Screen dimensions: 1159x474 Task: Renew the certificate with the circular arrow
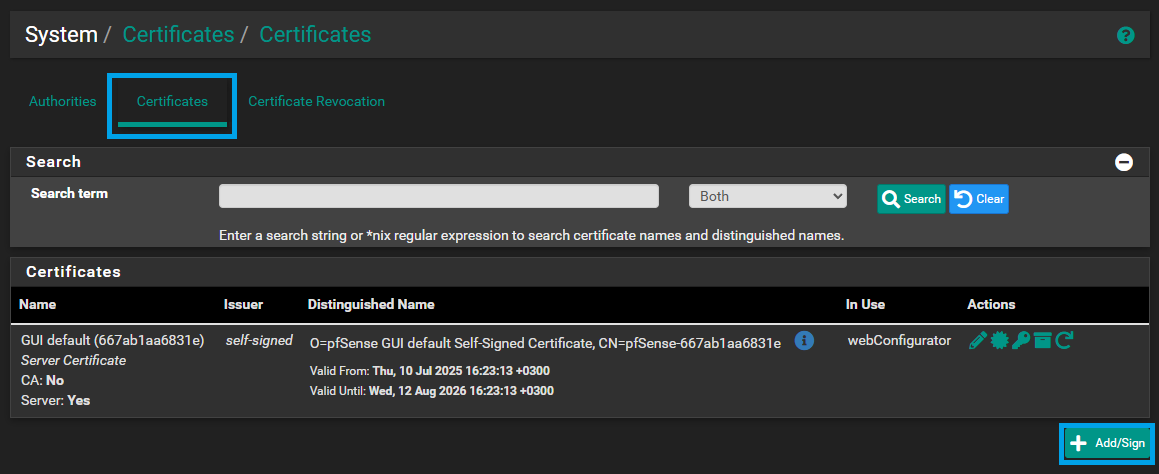coord(1064,341)
